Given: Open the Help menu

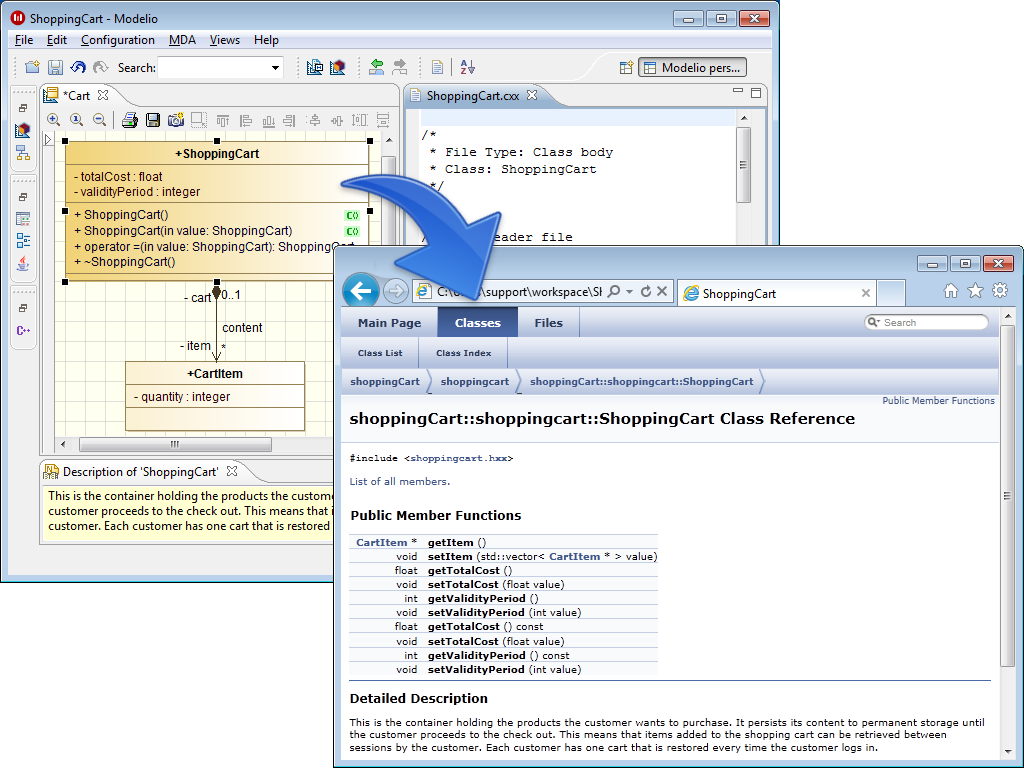Looking at the screenshot, I should click(266, 40).
